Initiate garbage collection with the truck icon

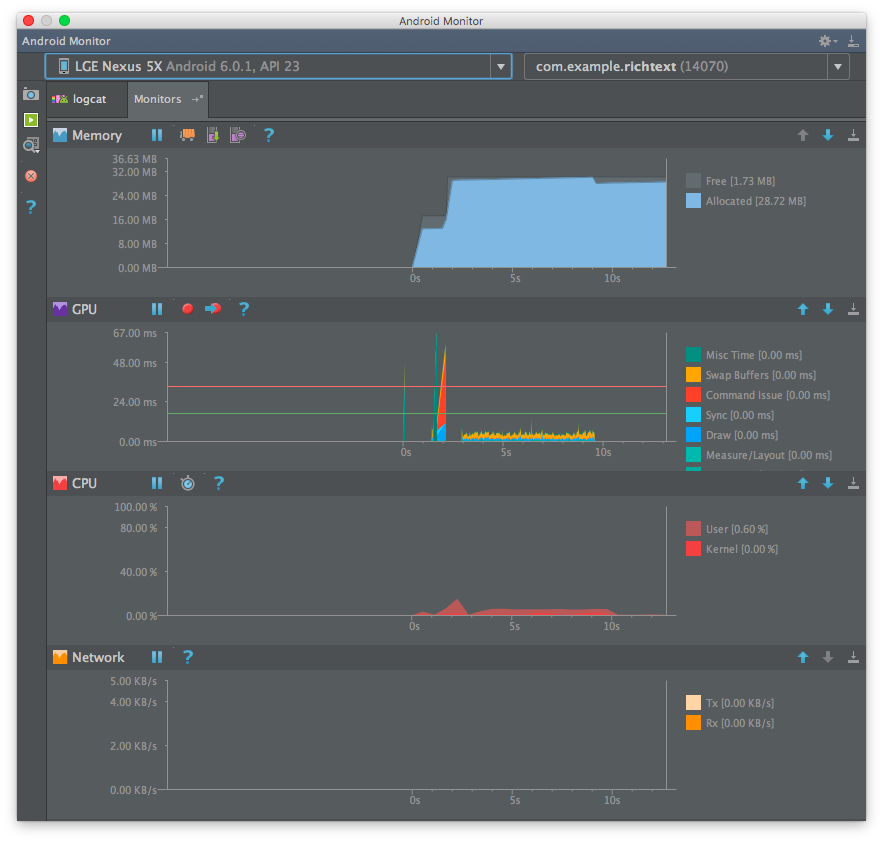[x=188, y=135]
